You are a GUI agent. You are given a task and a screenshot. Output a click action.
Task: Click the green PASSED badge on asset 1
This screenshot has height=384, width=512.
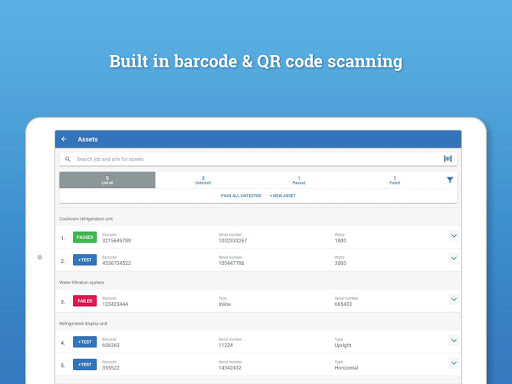point(85,237)
